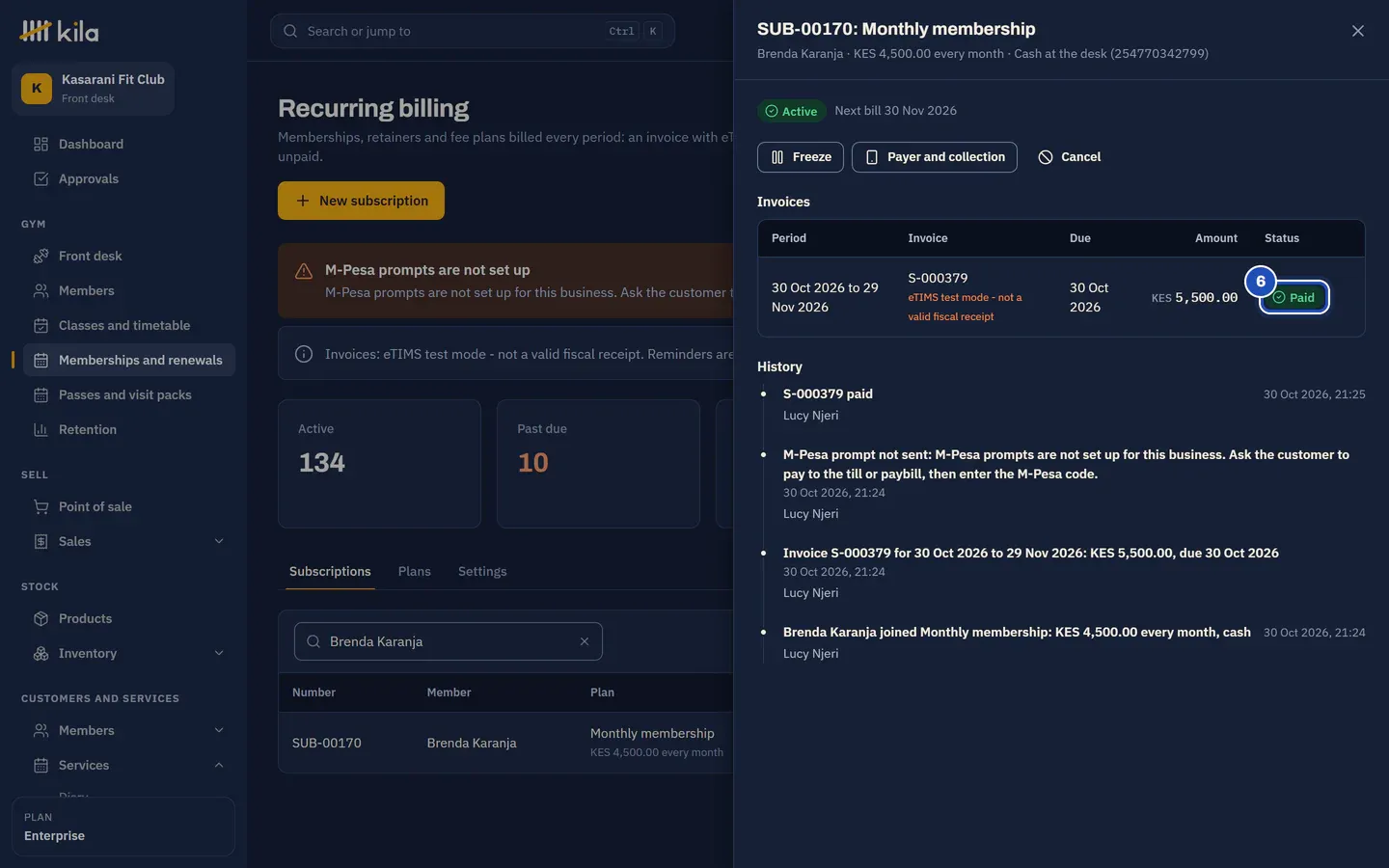The image size is (1389, 868).
Task: Click the Enterprise plan box
Action: 123,827
